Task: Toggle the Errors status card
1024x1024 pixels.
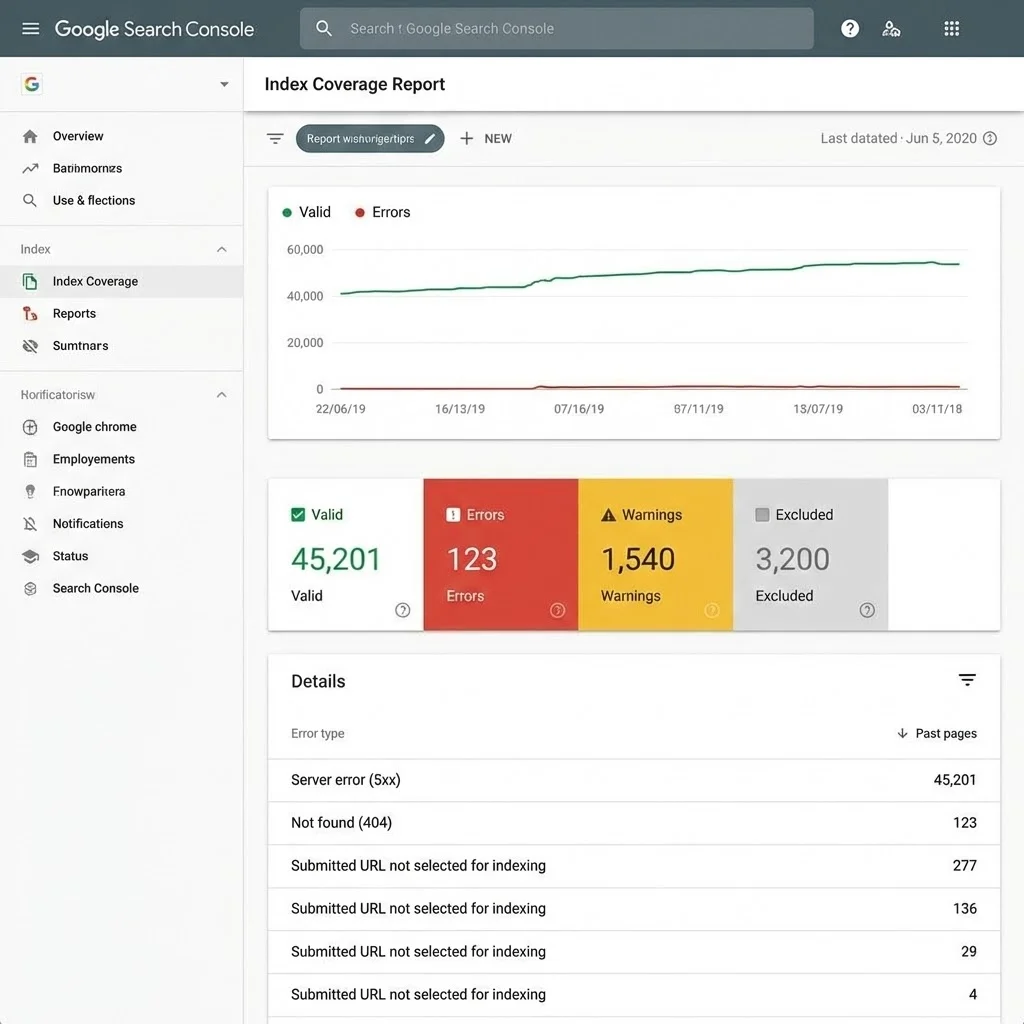Action: (500, 554)
